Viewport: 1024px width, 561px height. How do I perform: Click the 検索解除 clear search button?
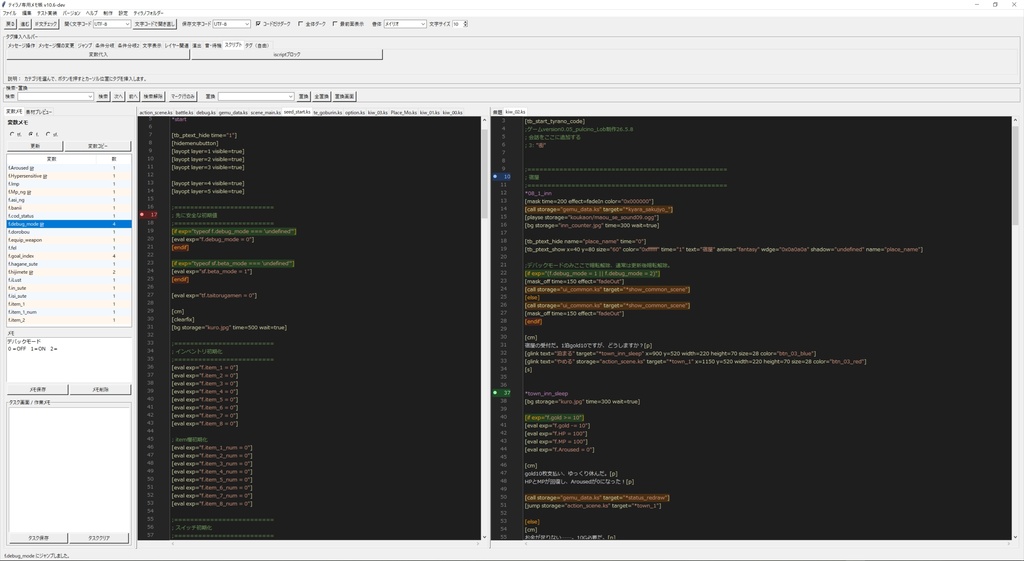[x=153, y=97]
